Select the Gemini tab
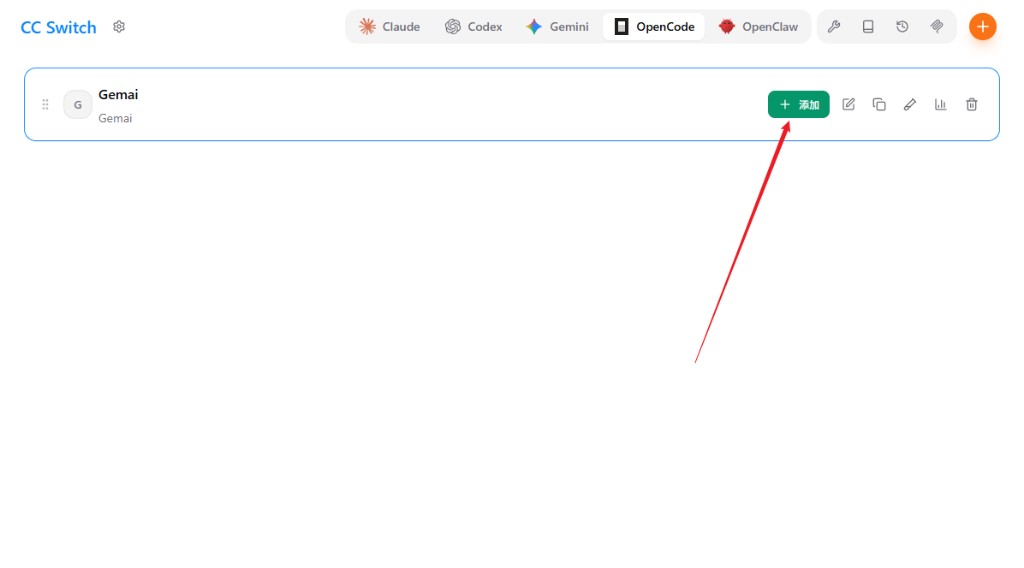This screenshot has height=568, width=1024. (x=558, y=27)
